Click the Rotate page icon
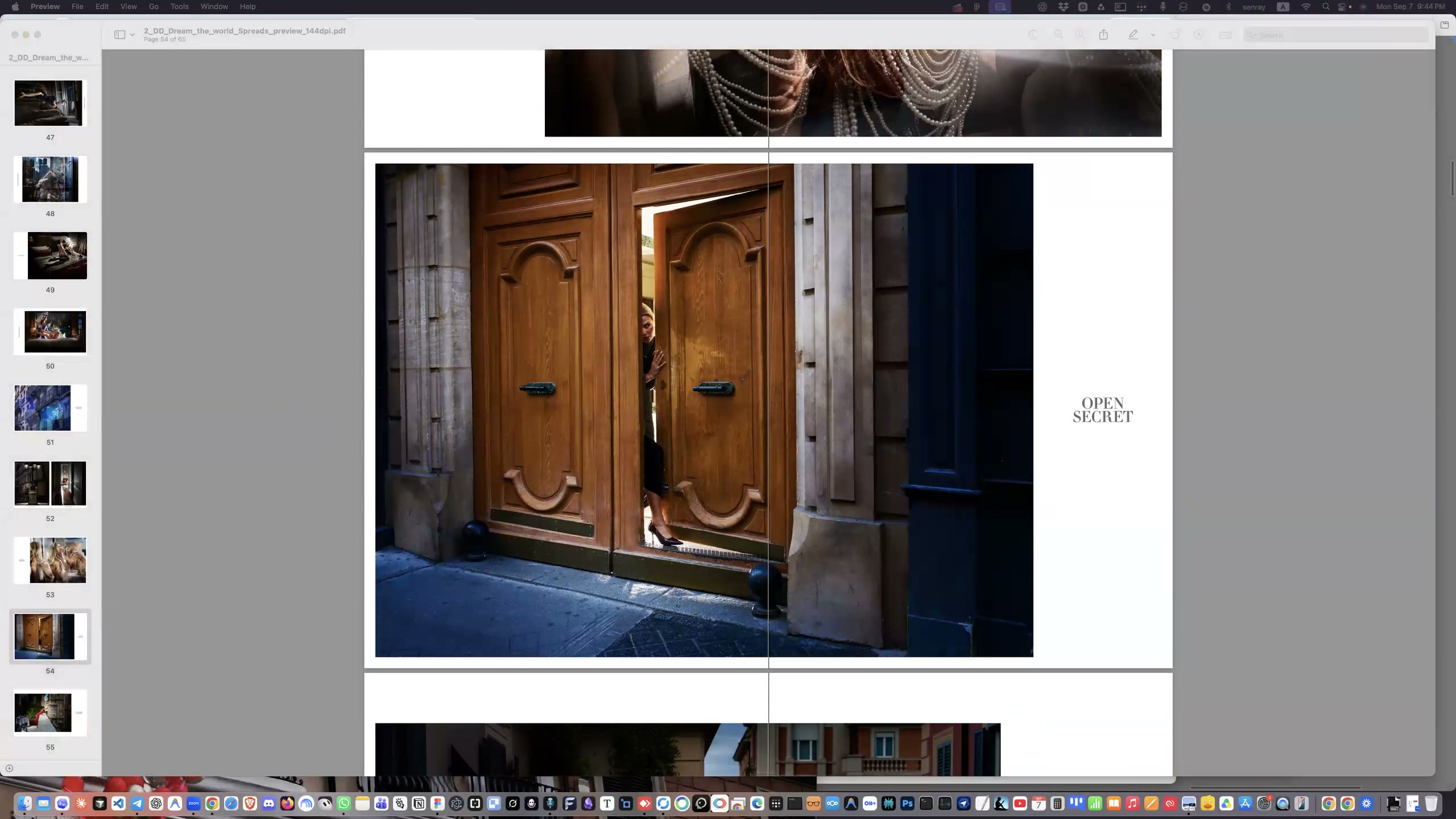This screenshot has width=1456, height=819. click(x=1175, y=35)
